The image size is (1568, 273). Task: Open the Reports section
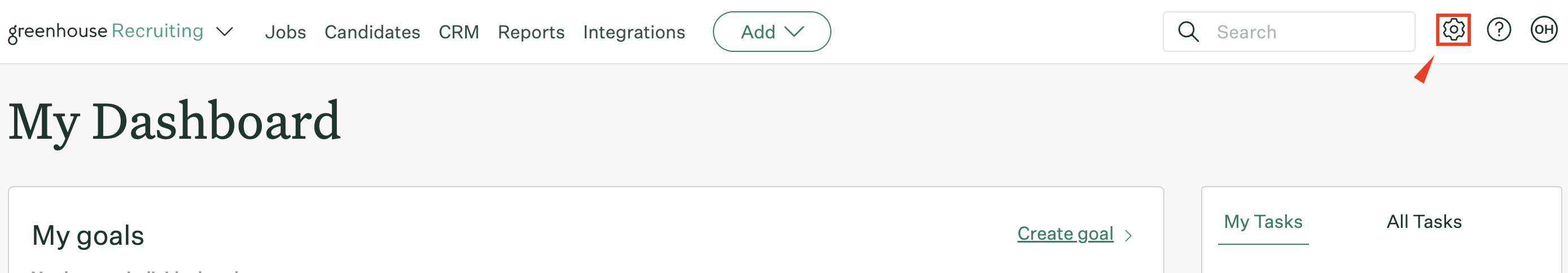coord(531,32)
